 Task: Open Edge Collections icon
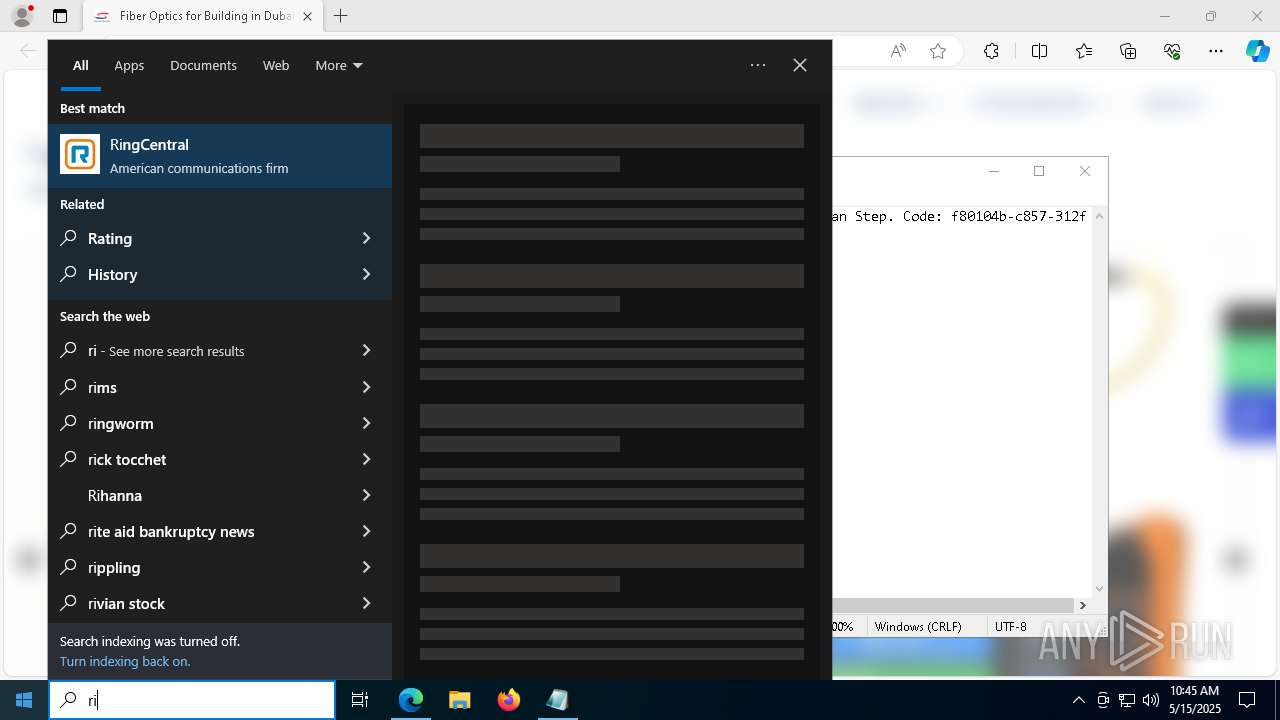pos(1128,51)
